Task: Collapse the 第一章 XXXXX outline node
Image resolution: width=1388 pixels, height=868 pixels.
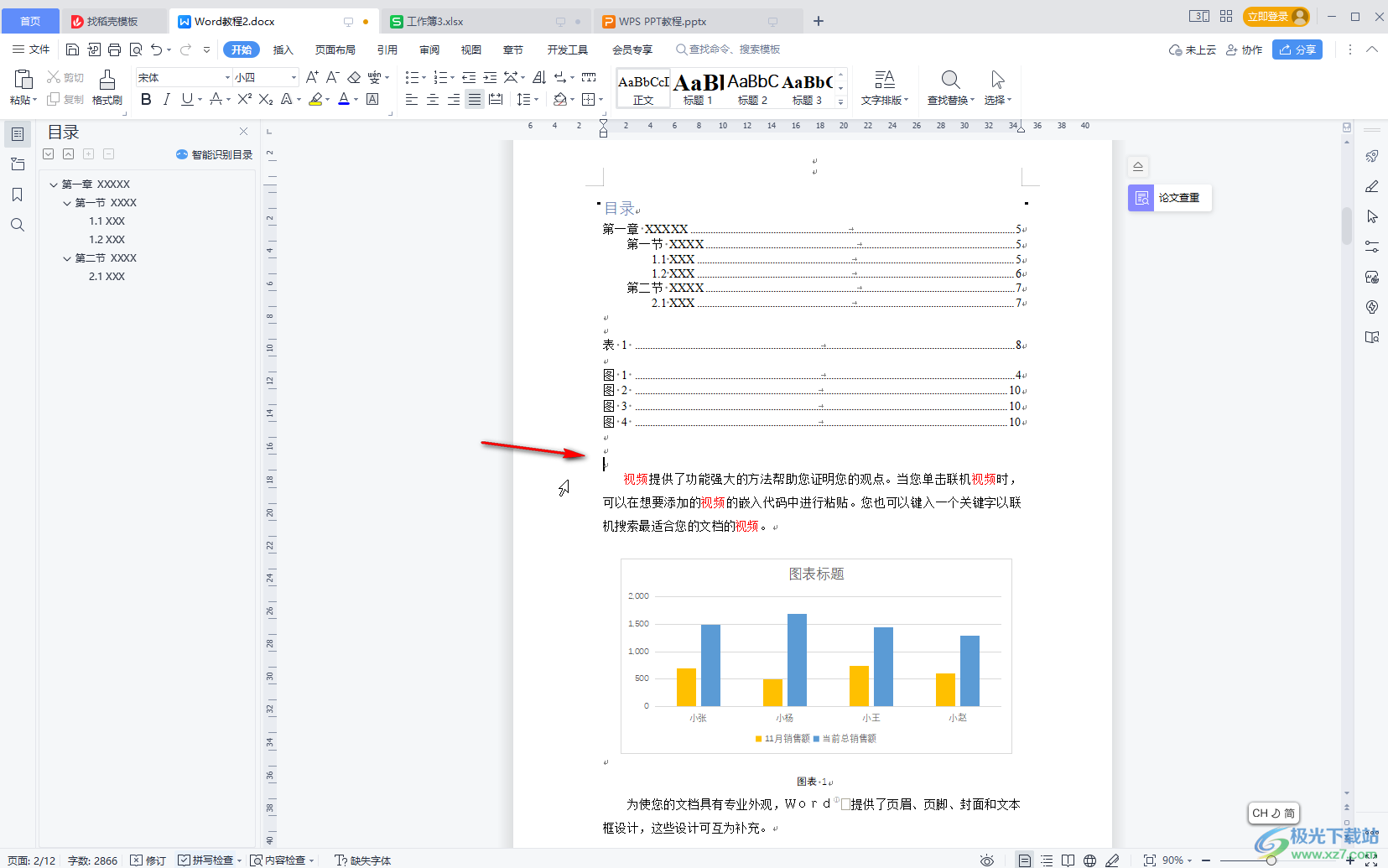Action: pyautogui.click(x=54, y=185)
